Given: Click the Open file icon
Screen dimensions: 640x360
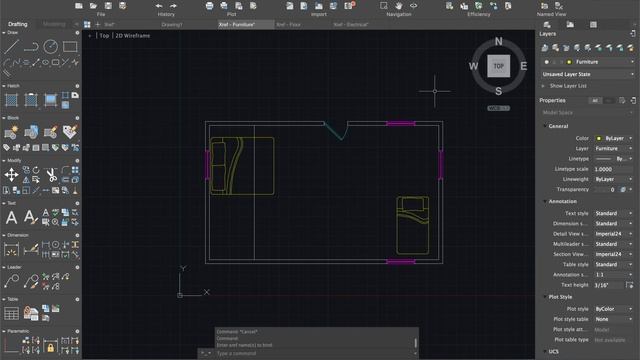Looking at the screenshot, I should tap(93, 6).
